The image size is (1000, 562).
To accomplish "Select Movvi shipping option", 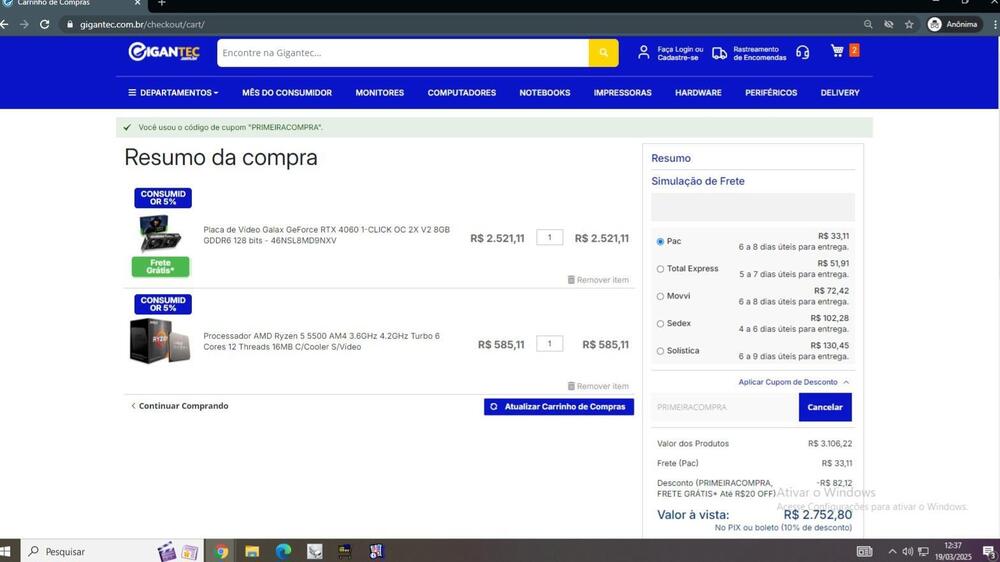I will point(660,297).
